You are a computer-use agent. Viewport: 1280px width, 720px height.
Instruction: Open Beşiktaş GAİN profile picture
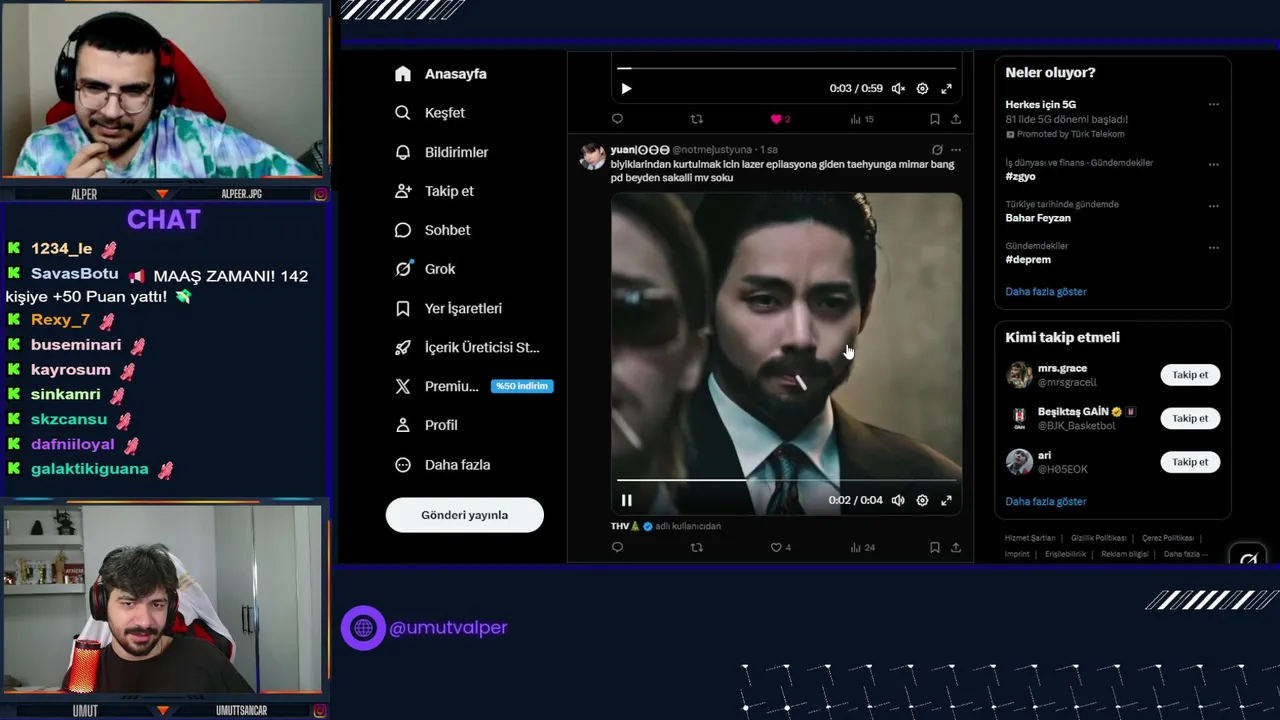1019,418
